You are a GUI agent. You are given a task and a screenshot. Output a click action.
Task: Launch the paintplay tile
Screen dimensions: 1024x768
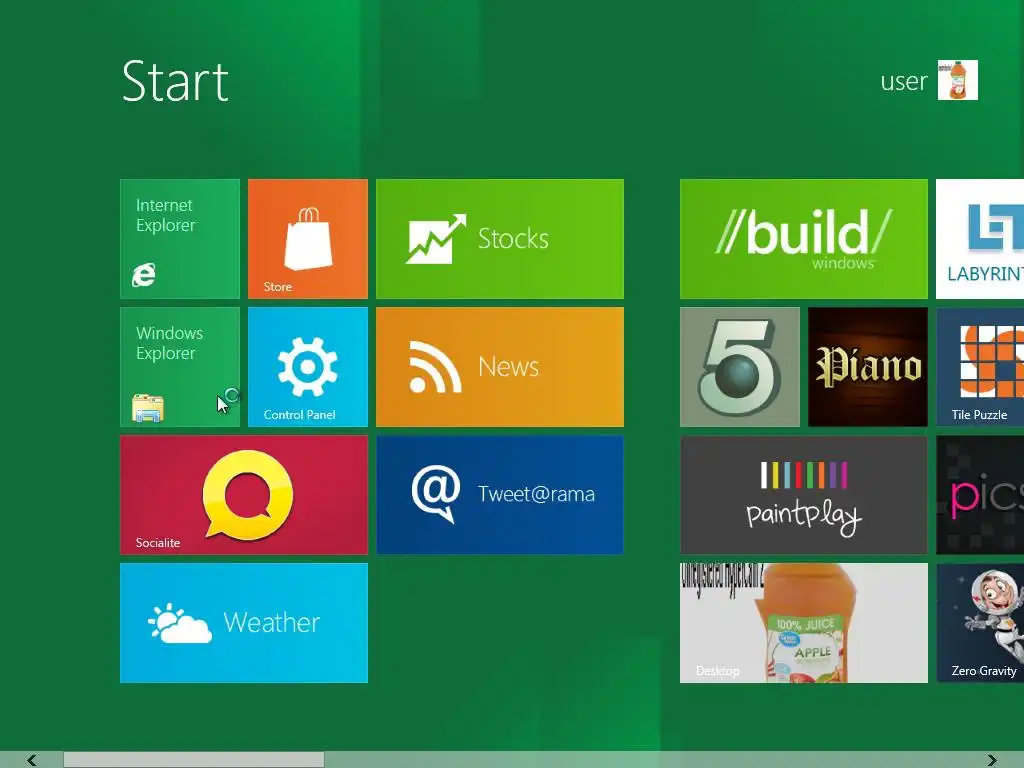803,495
